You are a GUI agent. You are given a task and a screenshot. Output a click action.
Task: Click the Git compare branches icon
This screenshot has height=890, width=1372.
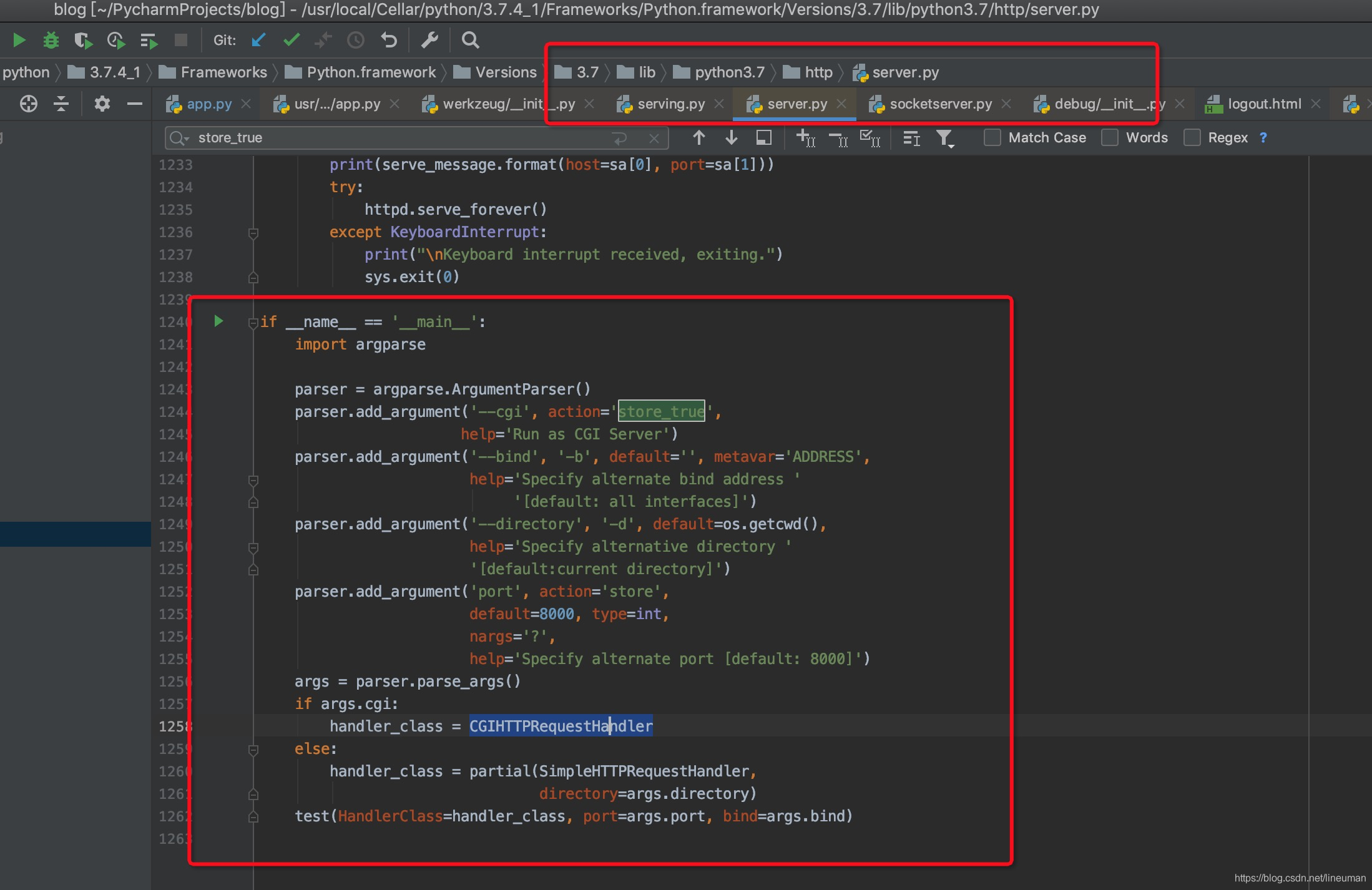tap(323, 41)
